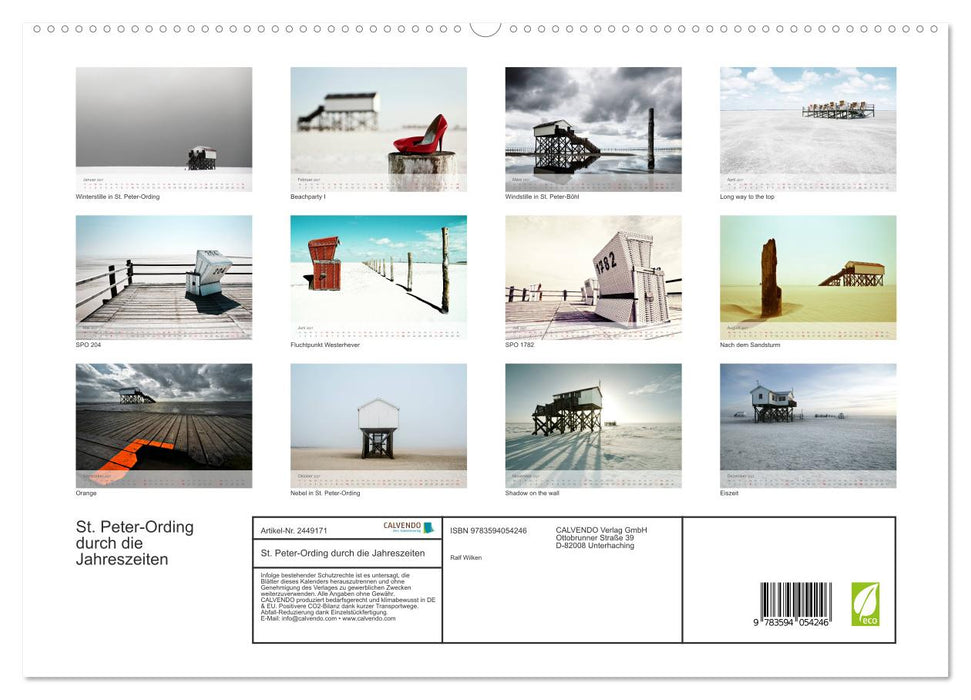This screenshot has height=700, width=971.
Task: Click the Nach dem Sandsturm thumbnail
Action: coord(808,277)
